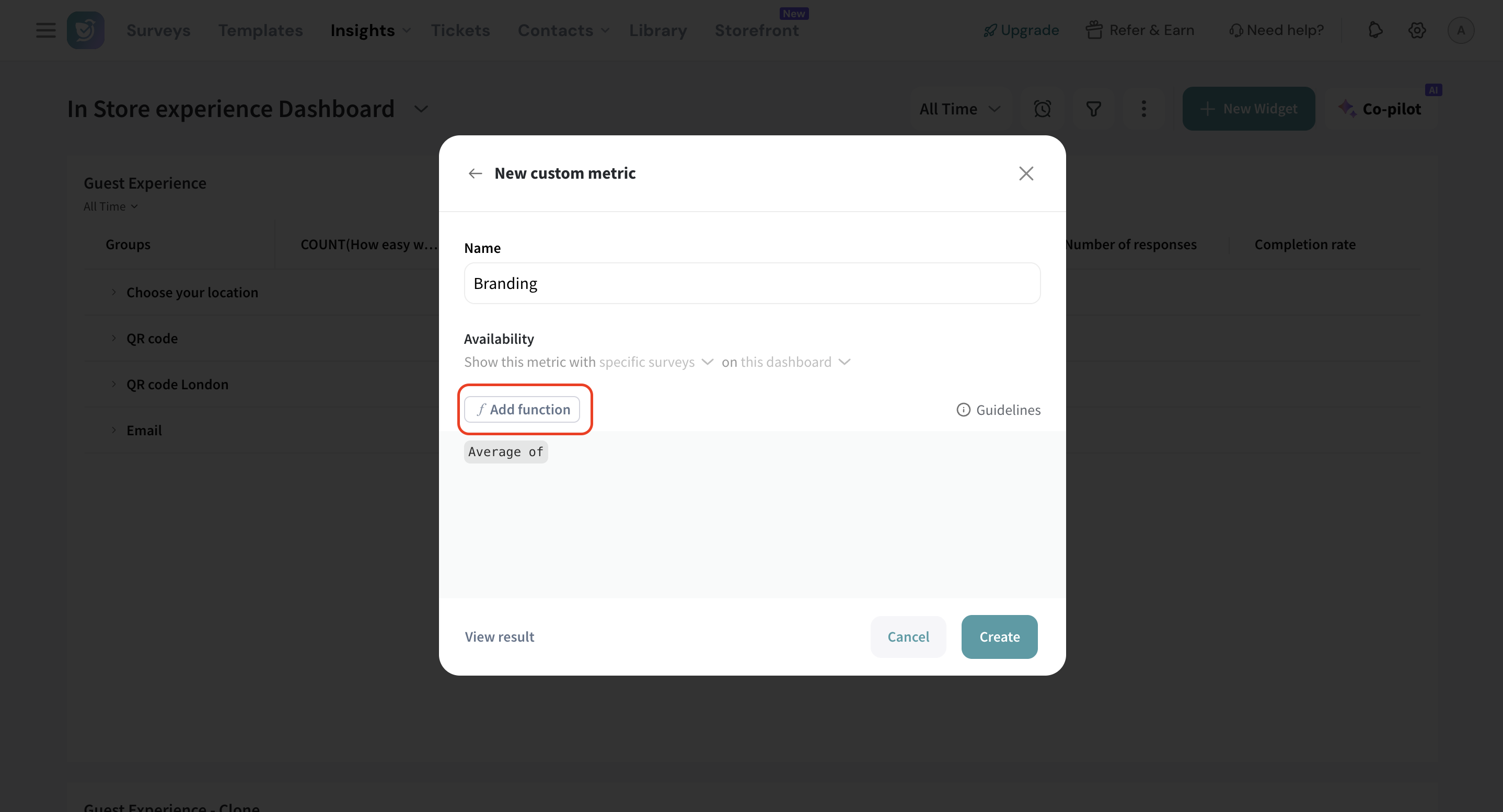Open the this dashboard dropdown
Image resolution: width=1503 pixels, height=812 pixels.
795,362
